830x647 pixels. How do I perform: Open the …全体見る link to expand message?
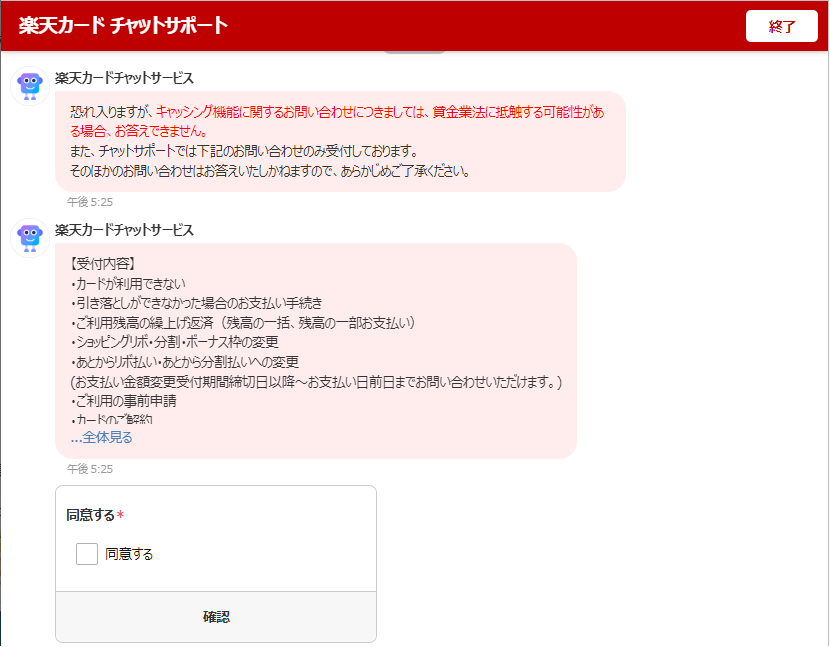pos(101,437)
